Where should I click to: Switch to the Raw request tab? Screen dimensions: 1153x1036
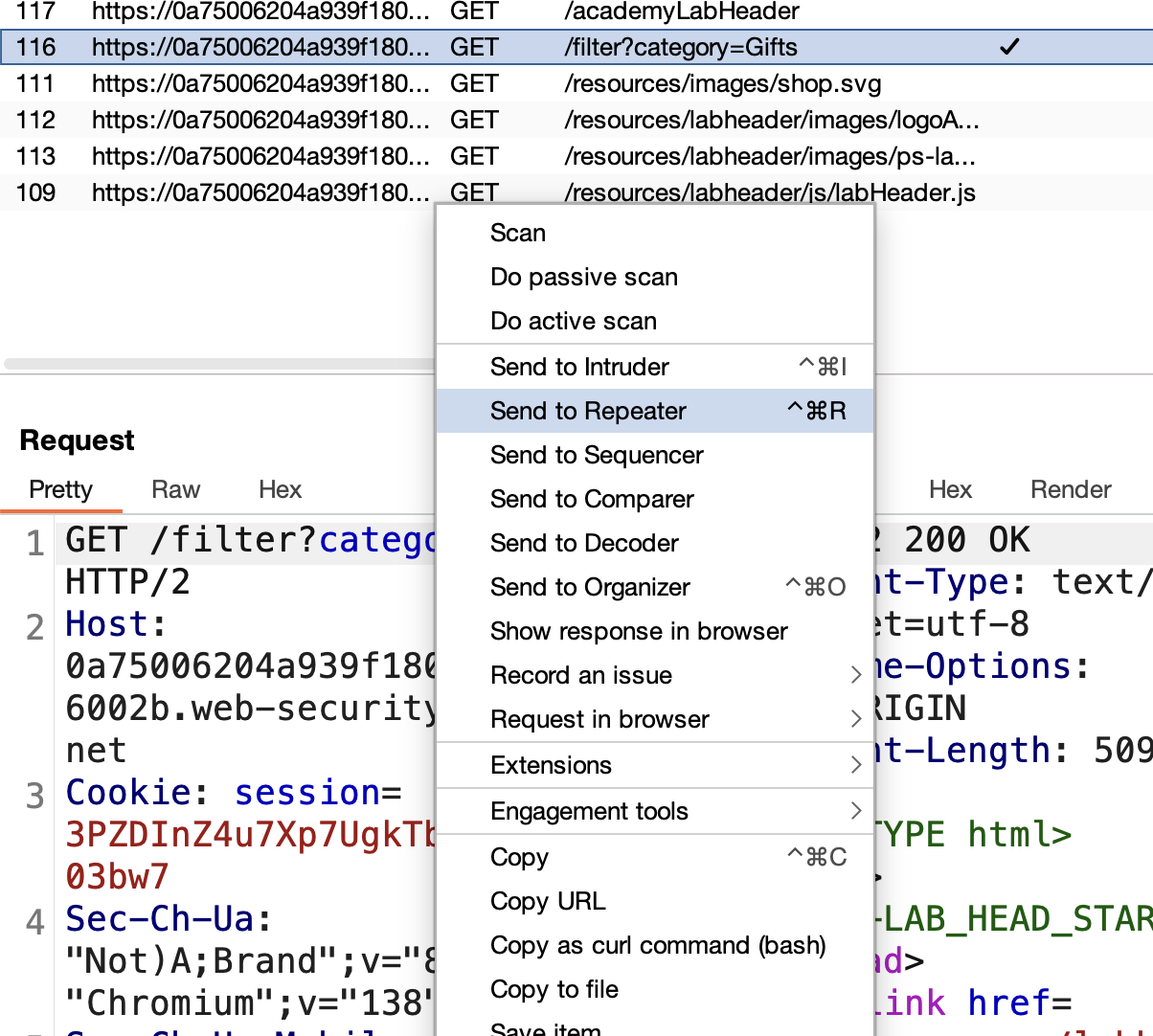pos(176,489)
